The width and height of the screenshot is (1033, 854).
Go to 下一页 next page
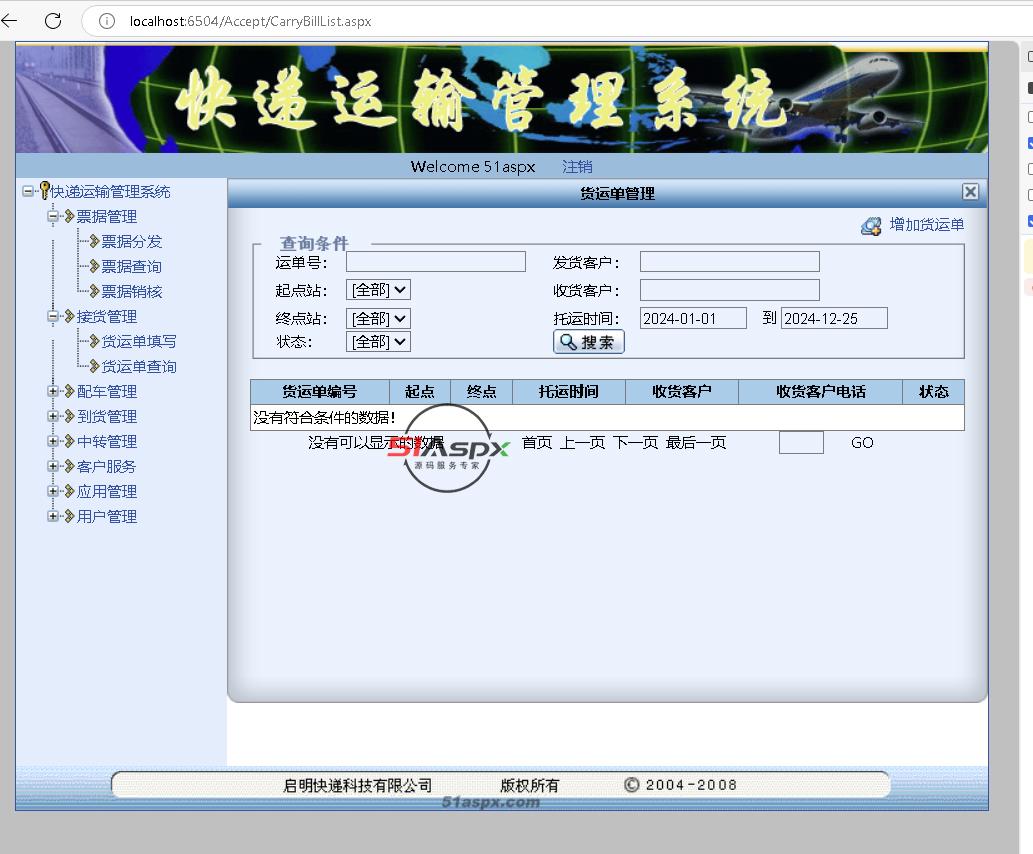[635, 443]
